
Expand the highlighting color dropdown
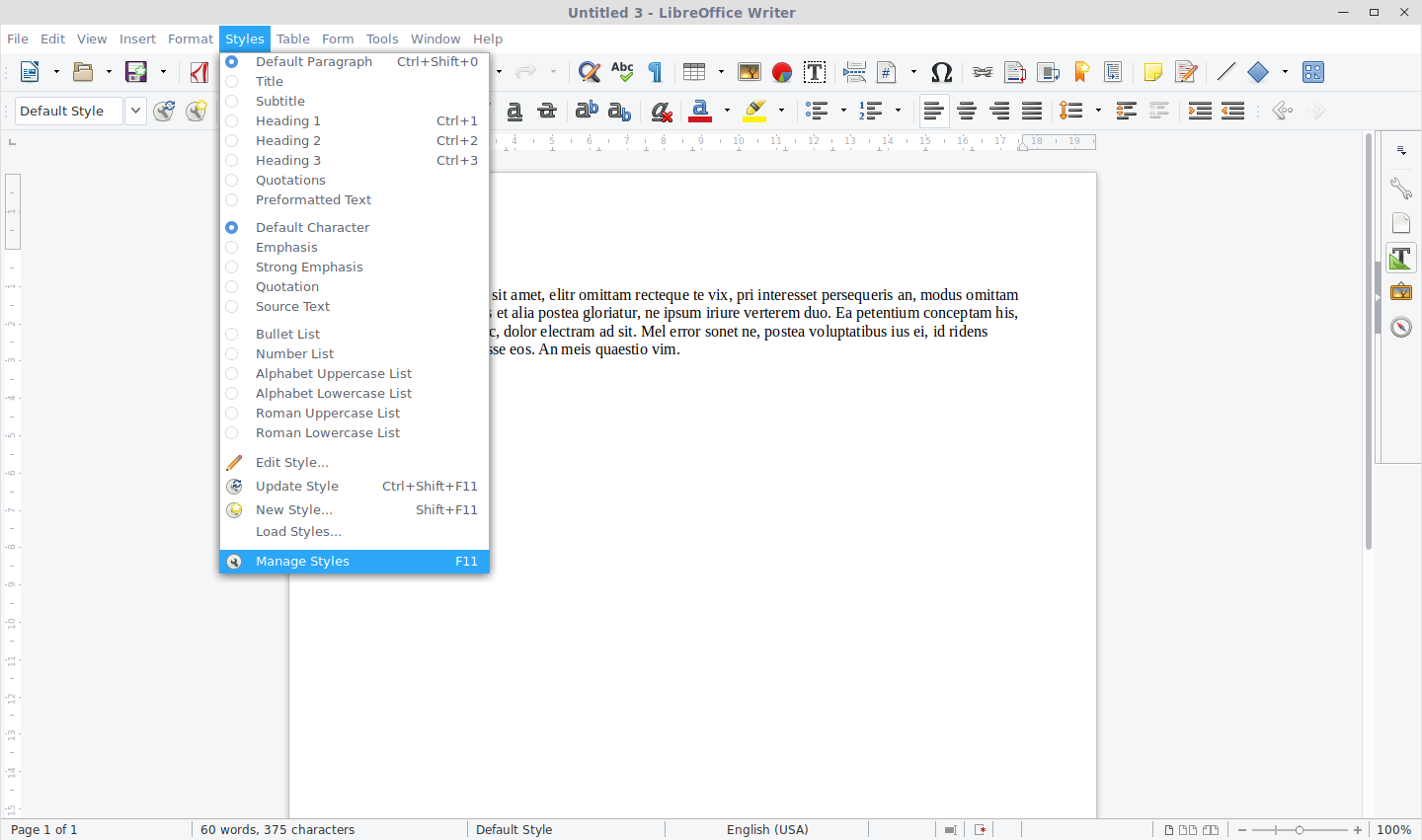[780, 111]
